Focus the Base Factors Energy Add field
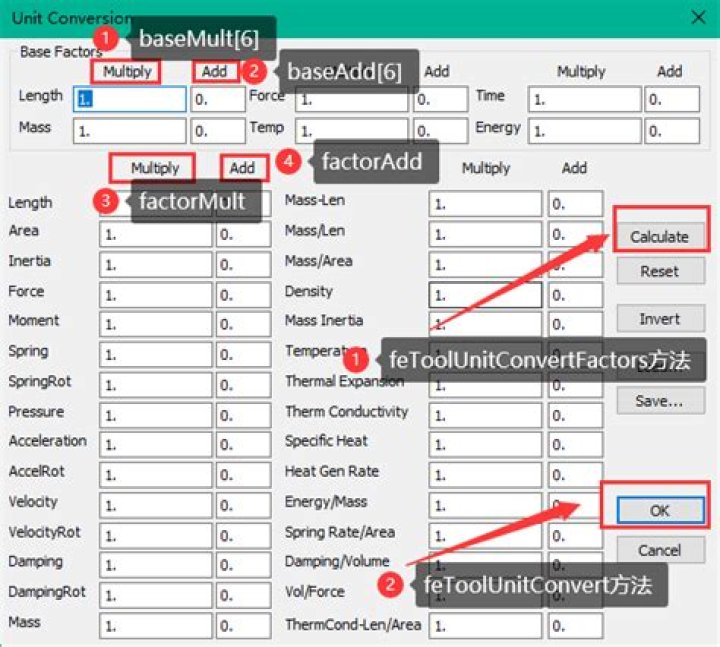The height and width of the screenshot is (647, 720). (x=672, y=130)
